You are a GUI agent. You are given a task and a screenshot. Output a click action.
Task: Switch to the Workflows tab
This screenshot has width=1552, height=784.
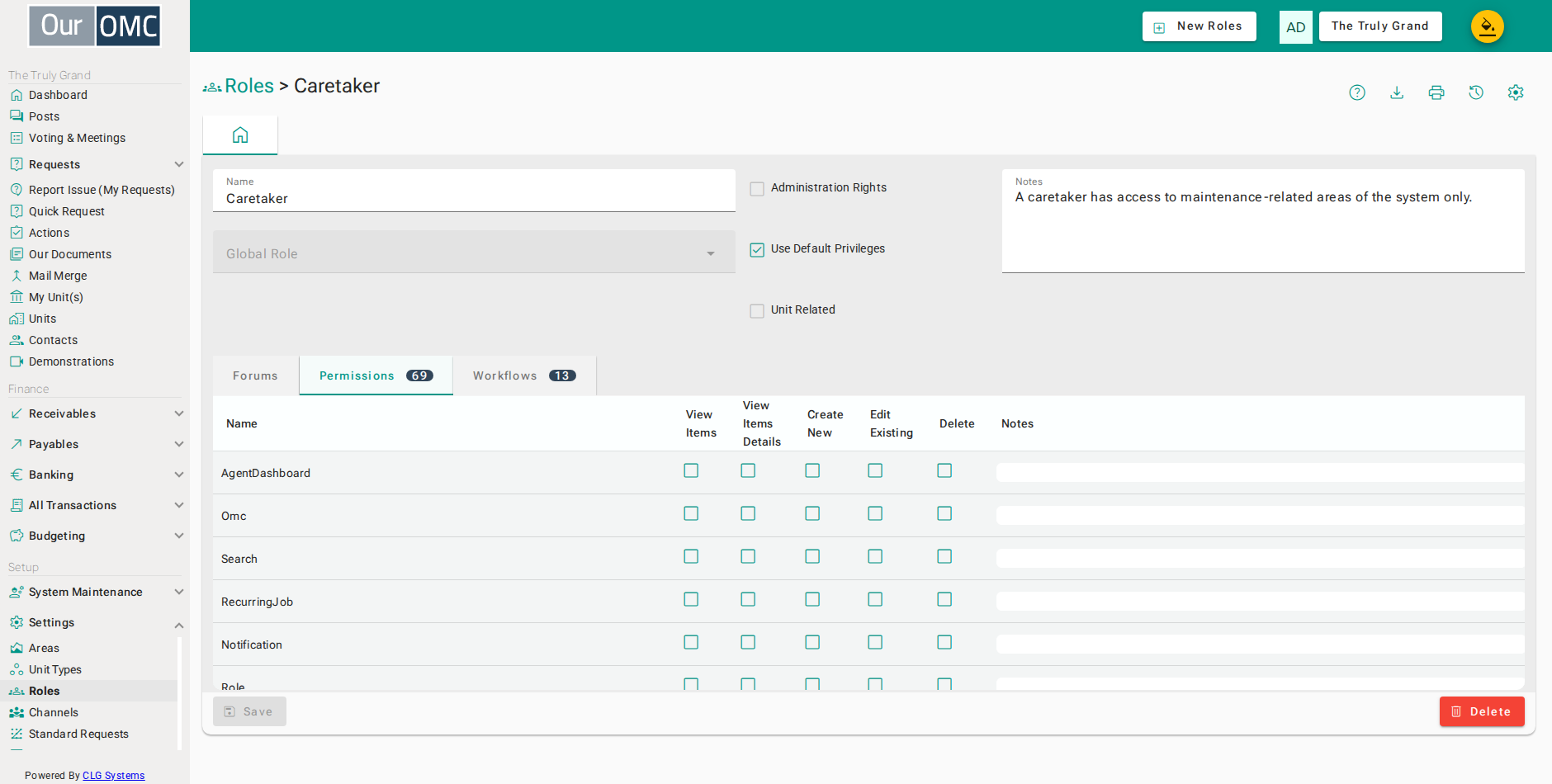point(524,375)
